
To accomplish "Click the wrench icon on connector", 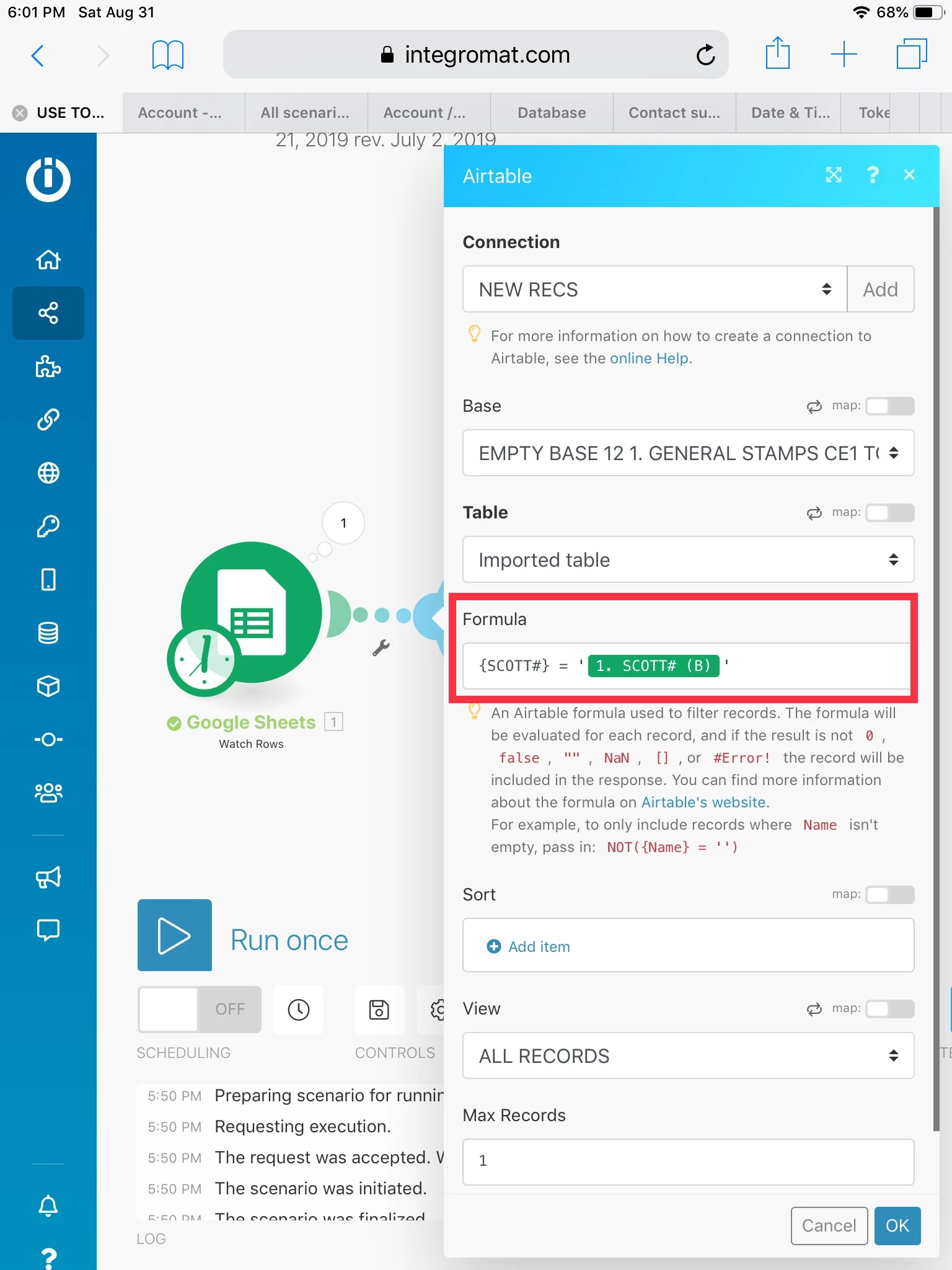I will point(381,648).
